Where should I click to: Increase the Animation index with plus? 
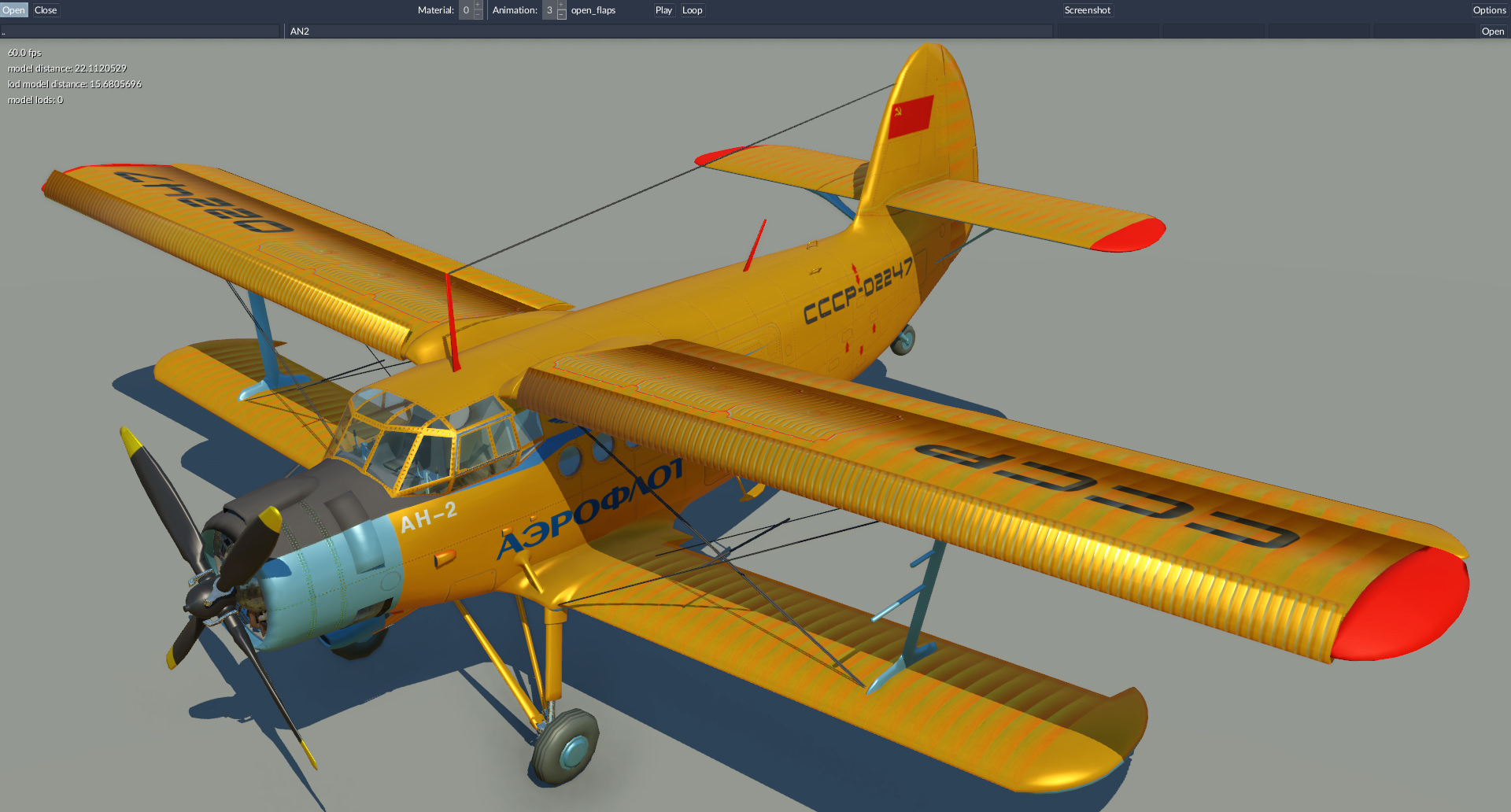click(561, 6)
